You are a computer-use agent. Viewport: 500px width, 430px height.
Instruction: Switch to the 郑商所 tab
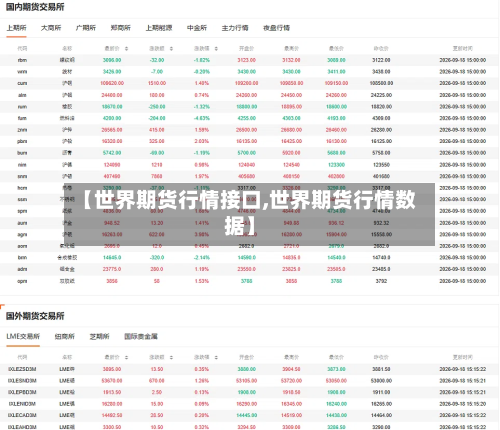click(x=120, y=28)
